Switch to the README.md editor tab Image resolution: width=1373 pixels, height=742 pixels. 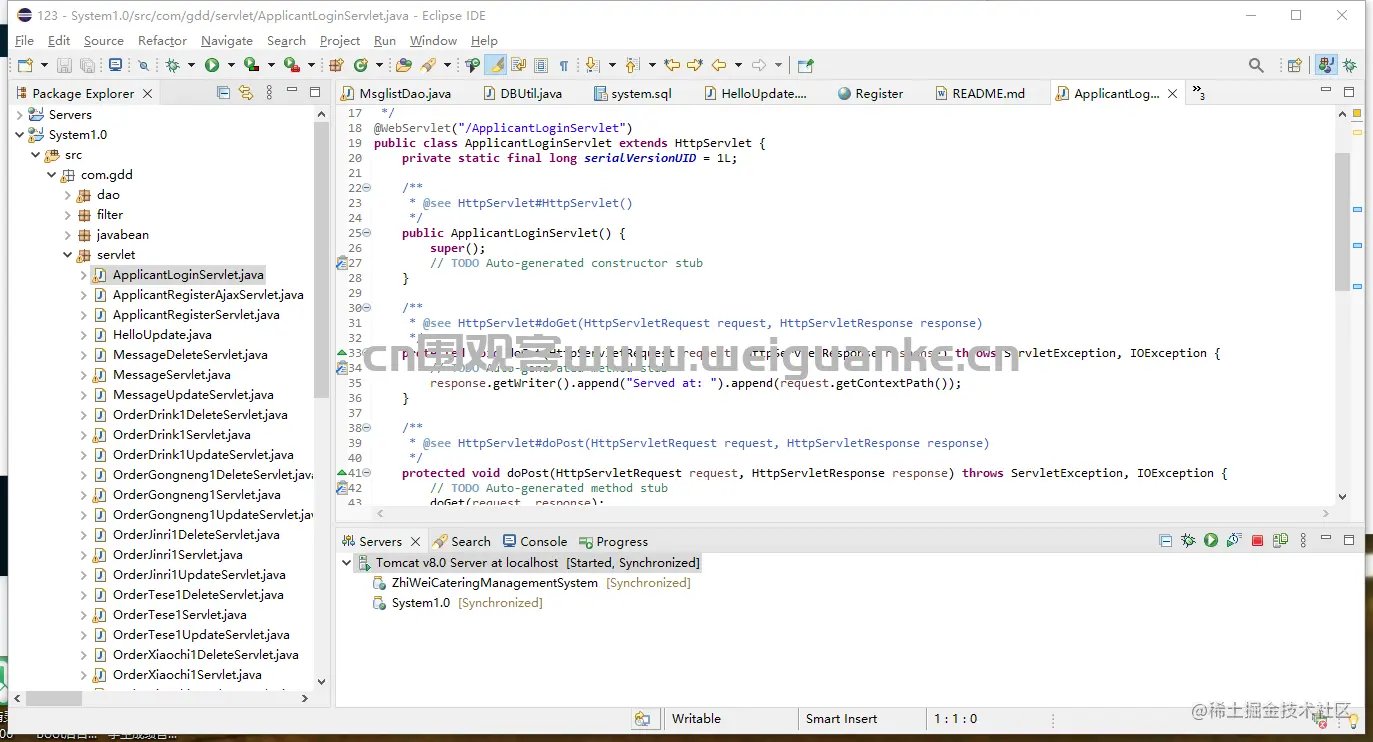tap(980, 93)
